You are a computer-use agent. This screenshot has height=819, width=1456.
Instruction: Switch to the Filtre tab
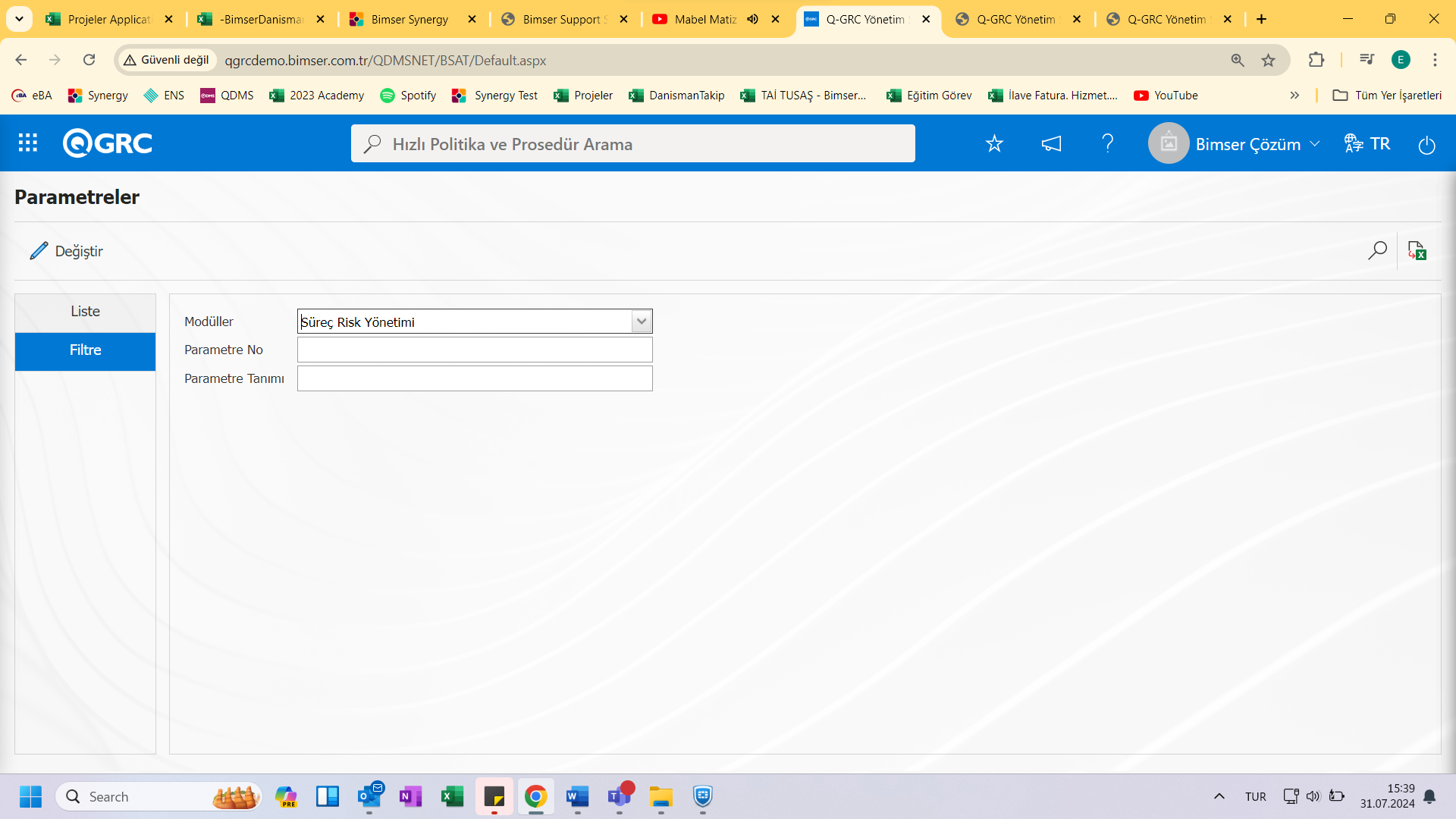coord(85,350)
